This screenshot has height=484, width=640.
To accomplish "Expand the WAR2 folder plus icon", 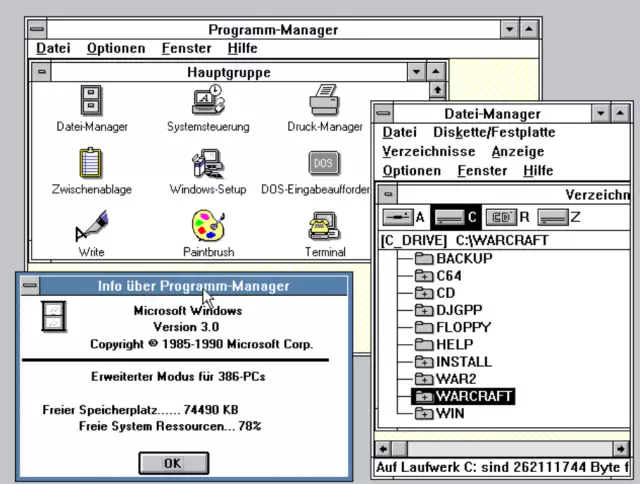I will pyautogui.click(x=424, y=379).
